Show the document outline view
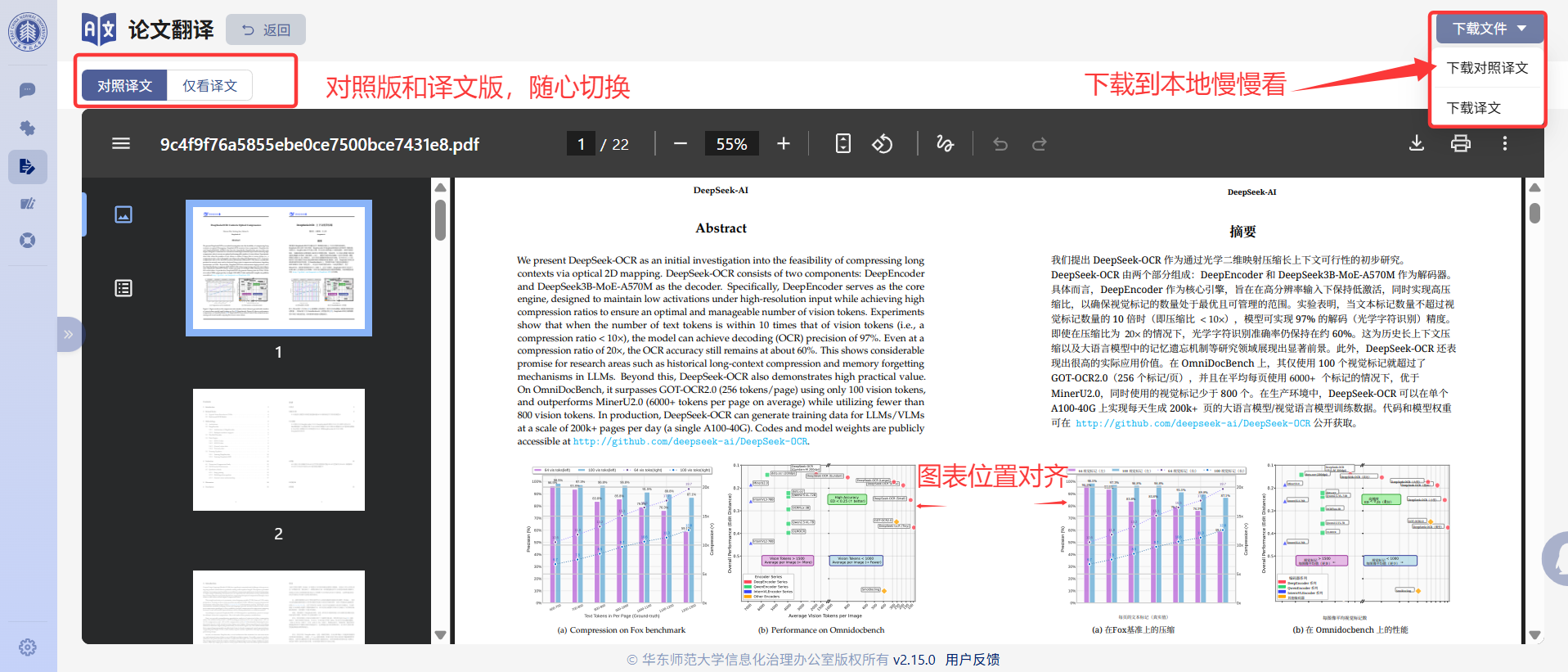 click(124, 288)
